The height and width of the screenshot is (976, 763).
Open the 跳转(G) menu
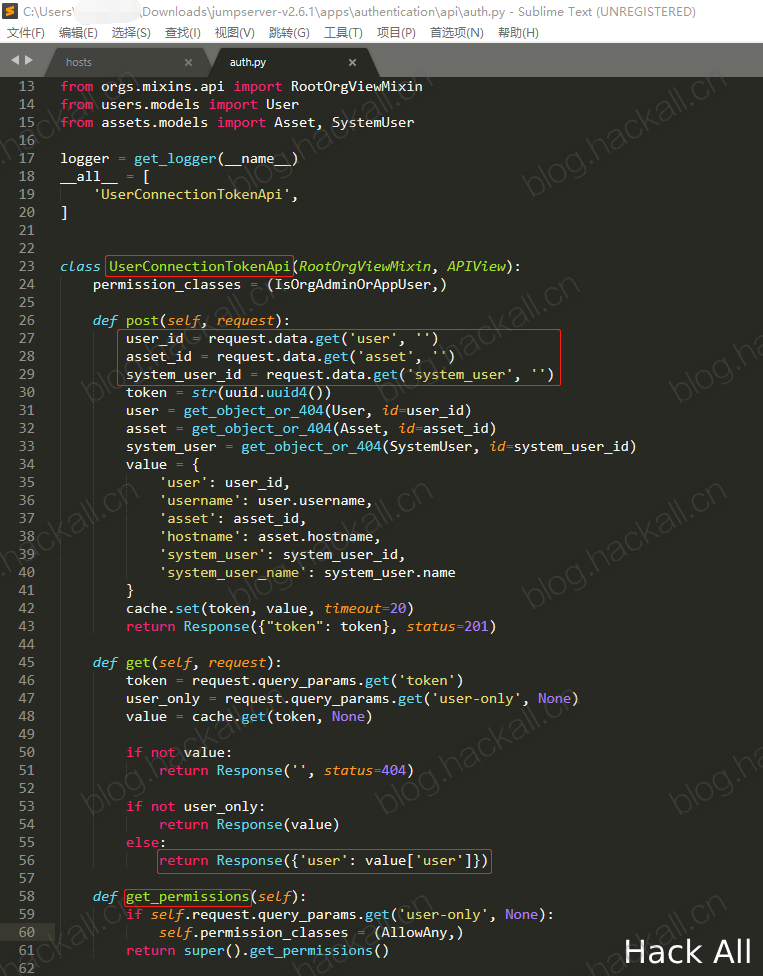pyautogui.click(x=289, y=32)
